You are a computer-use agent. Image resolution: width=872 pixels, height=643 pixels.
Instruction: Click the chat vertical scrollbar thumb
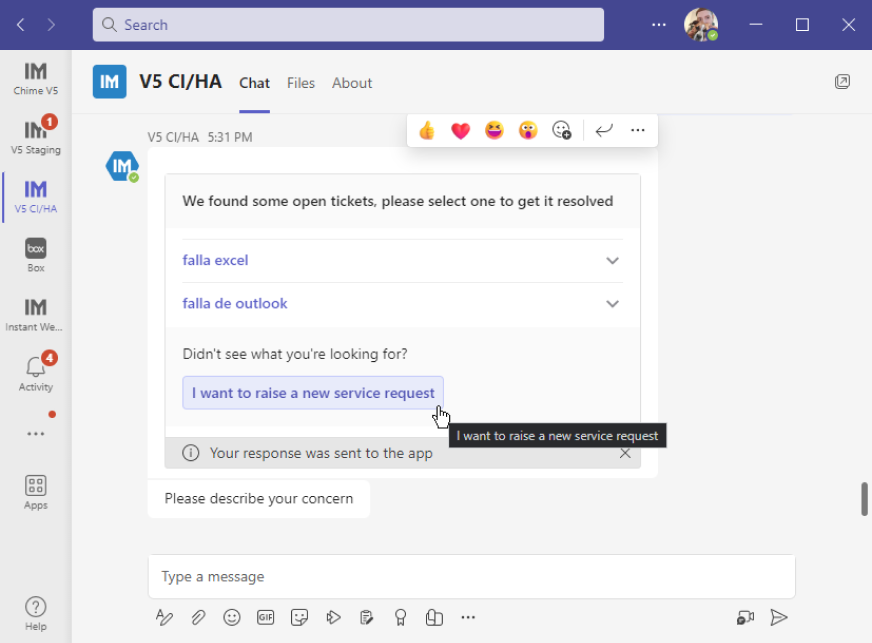click(x=864, y=499)
